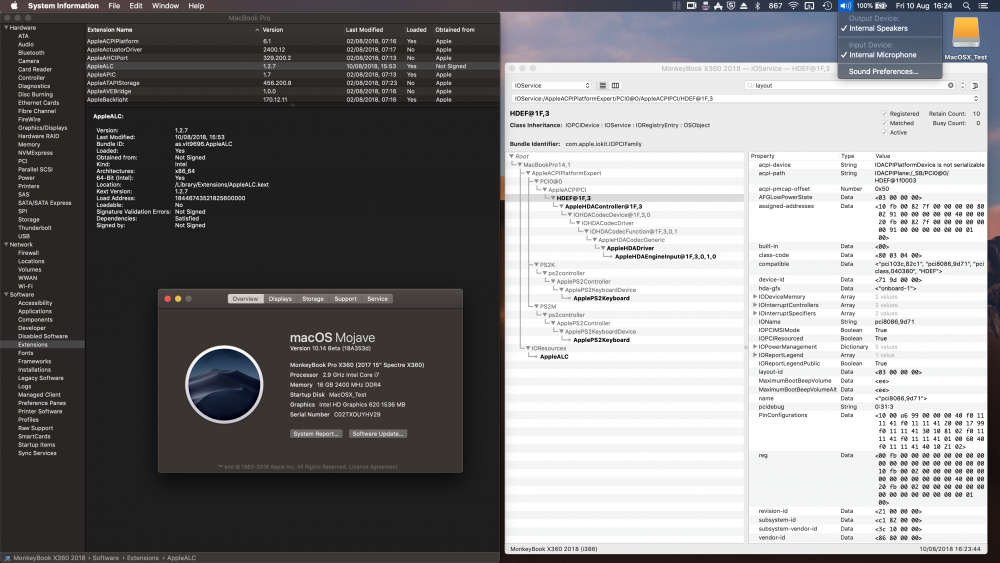Switch IORegistryExplorer to column view
This screenshot has height=563, width=1000.
pos(615,85)
